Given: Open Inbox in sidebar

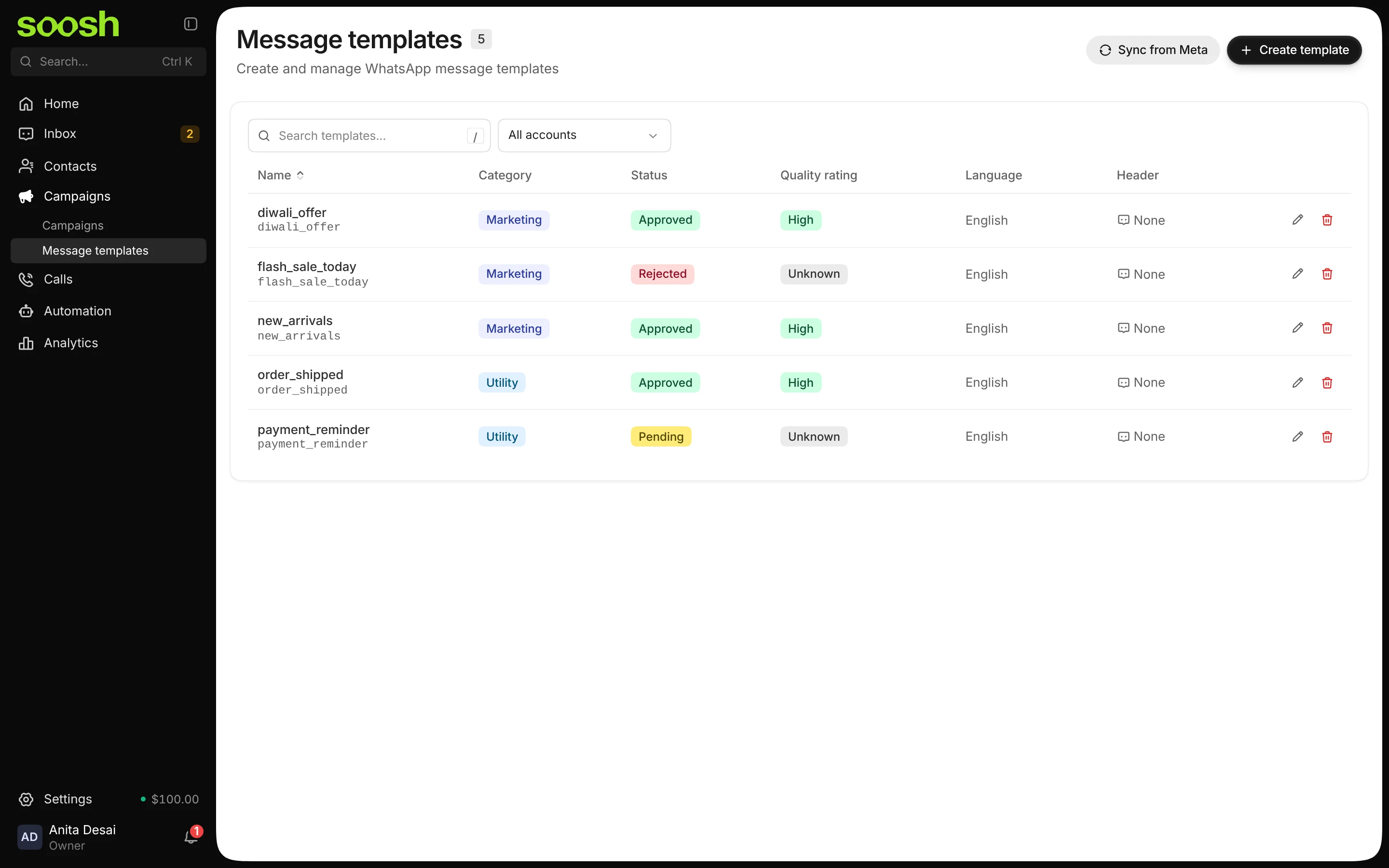Looking at the screenshot, I should [x=108, y=134].
